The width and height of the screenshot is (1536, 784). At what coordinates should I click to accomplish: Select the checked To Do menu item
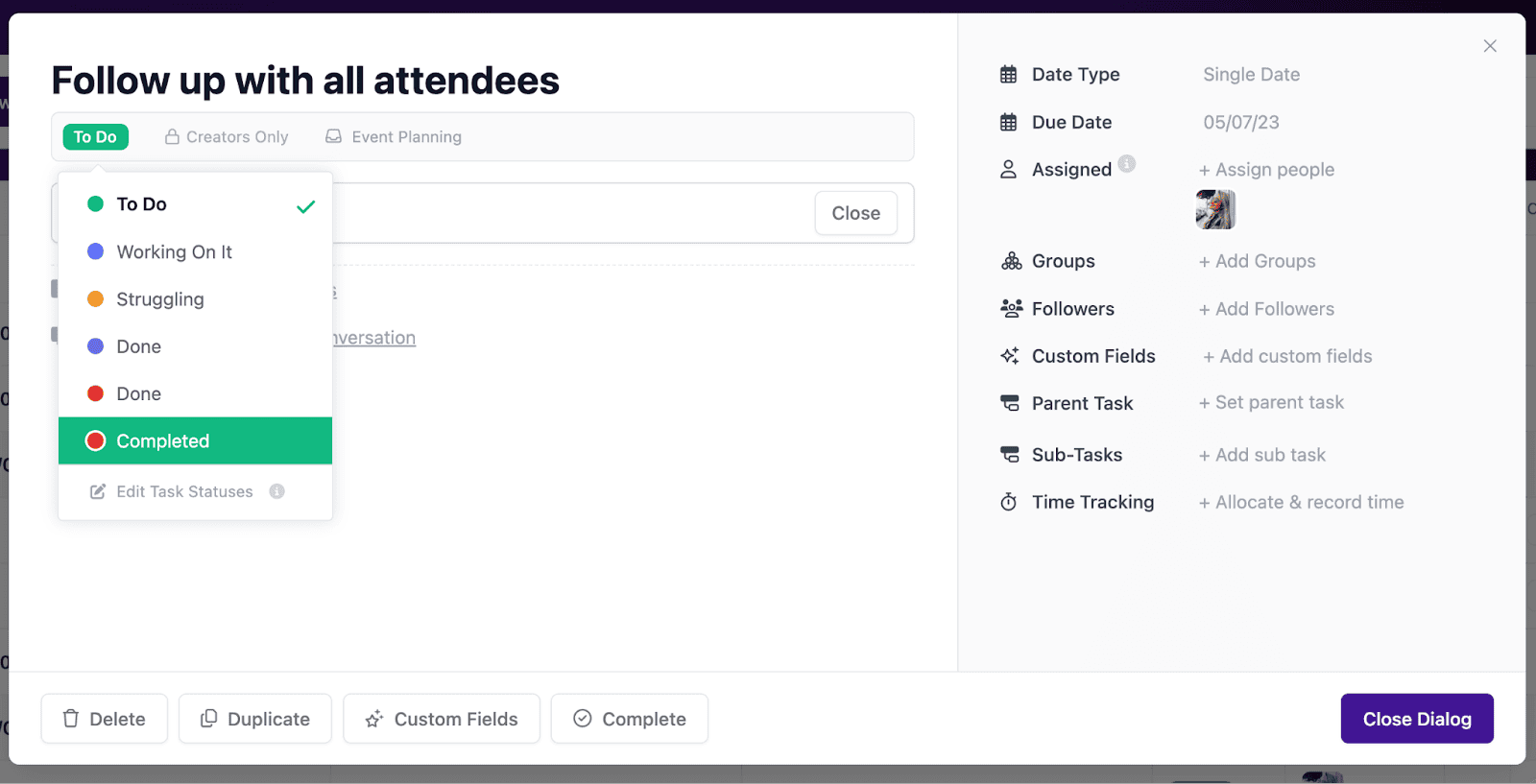coord(142,204)
